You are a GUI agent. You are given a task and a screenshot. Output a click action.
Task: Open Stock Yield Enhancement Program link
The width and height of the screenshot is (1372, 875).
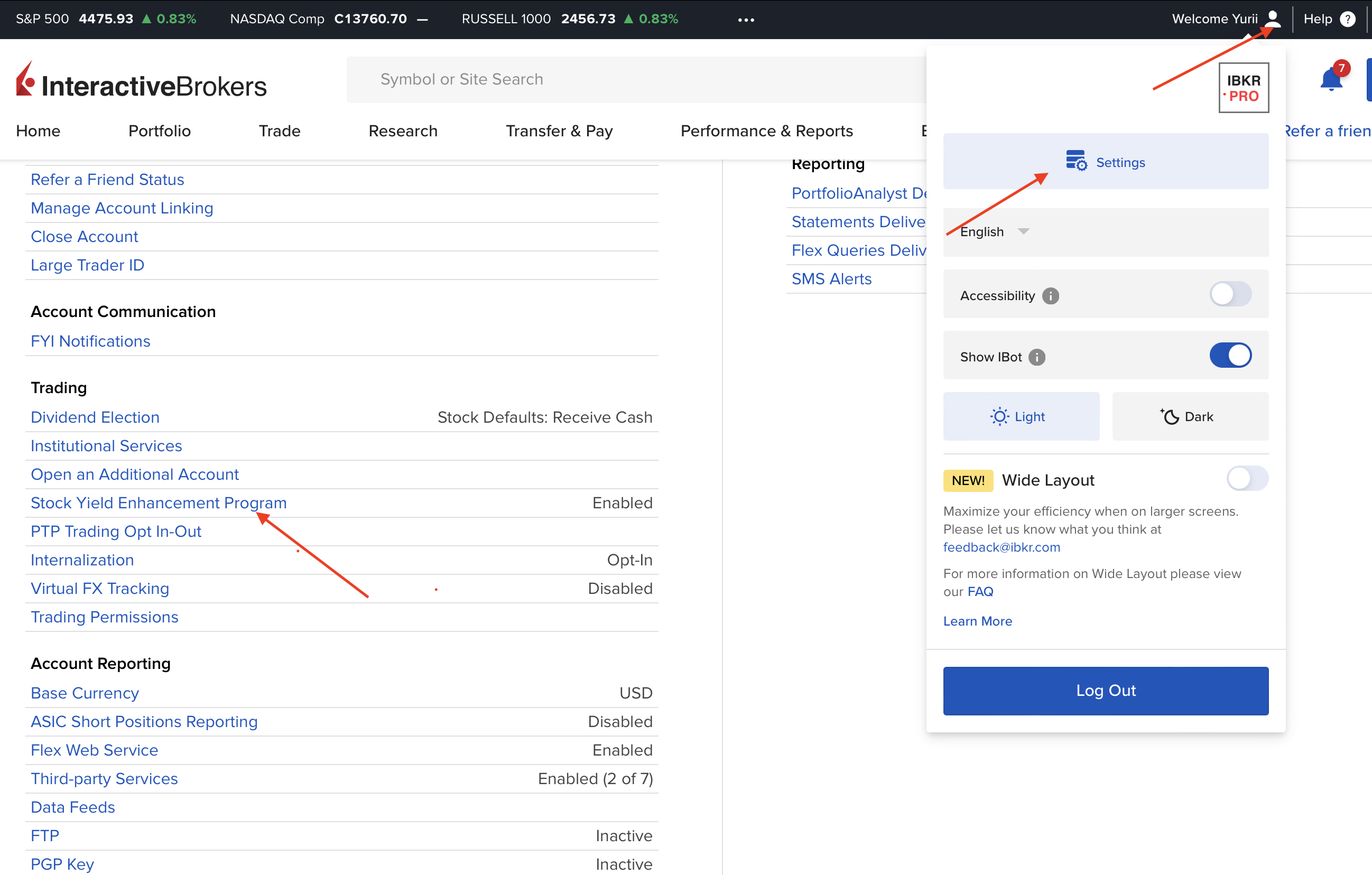[159, 503]
